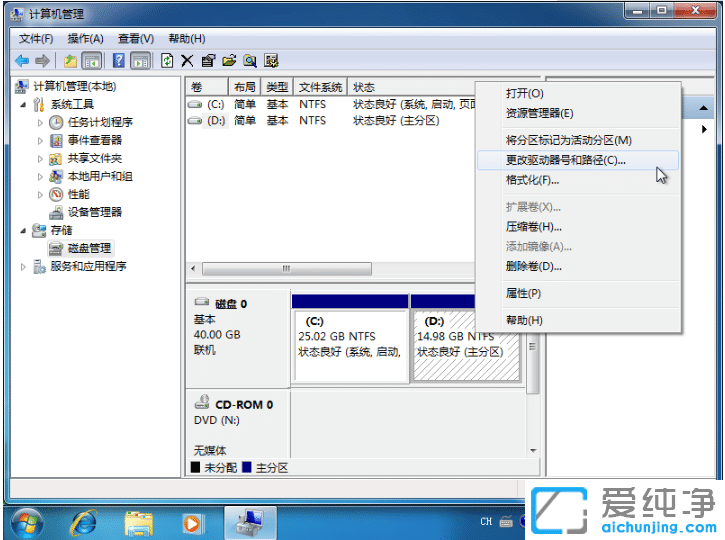Click the Up one level folder icon
Image resolution: width=725 pixels, height=540 pixels.
point(70,61)
